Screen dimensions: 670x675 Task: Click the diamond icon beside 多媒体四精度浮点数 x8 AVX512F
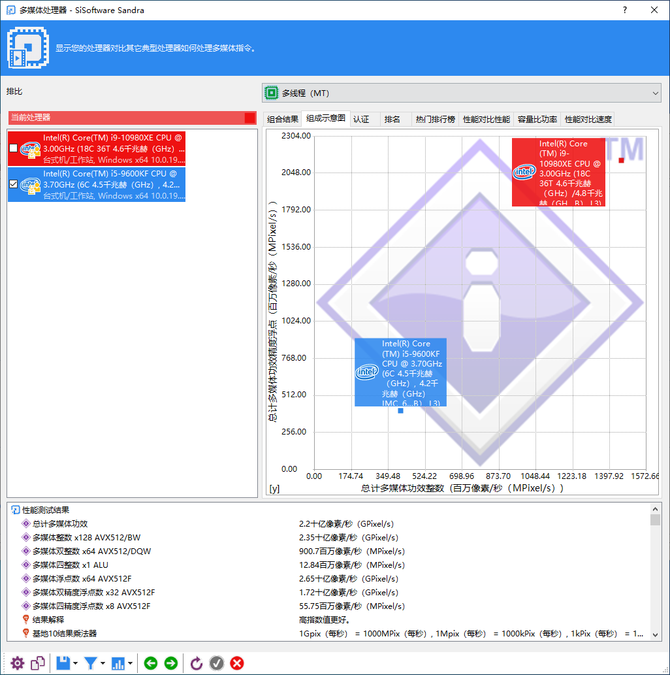(26, 606)
